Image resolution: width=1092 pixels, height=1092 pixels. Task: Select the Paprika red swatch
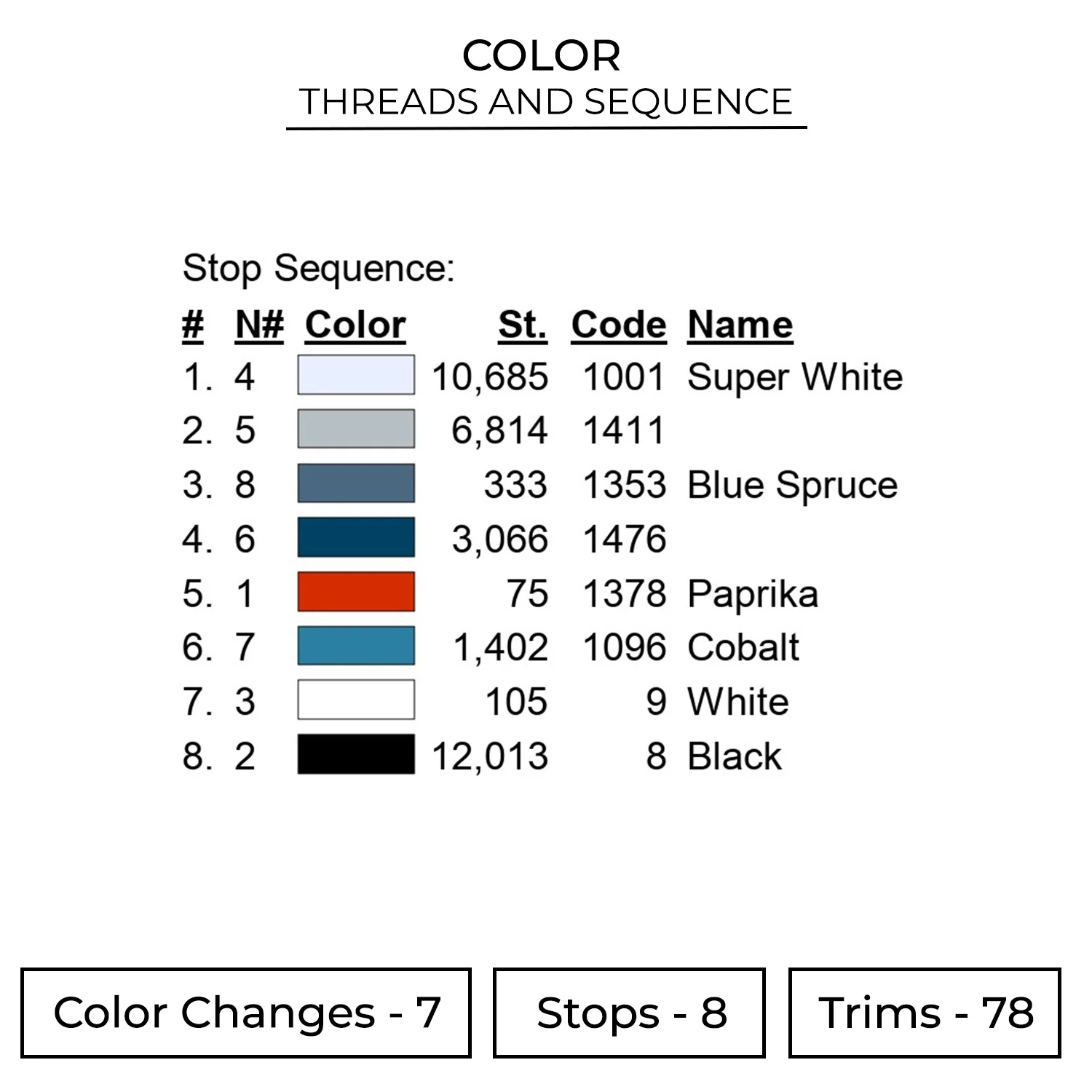356,592
